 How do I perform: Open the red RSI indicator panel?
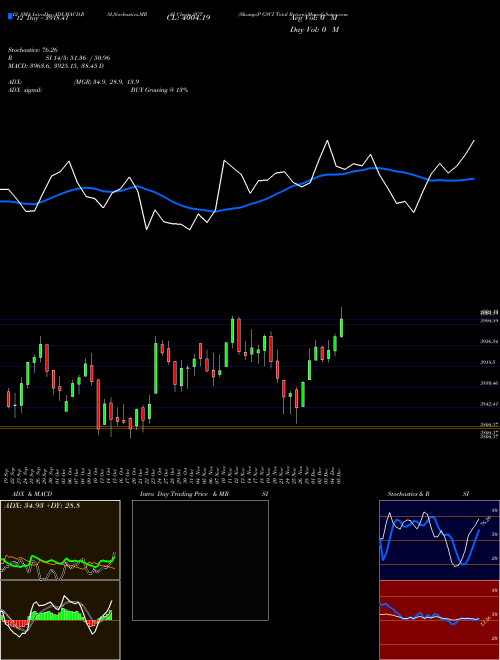click(x=439, y=620)
